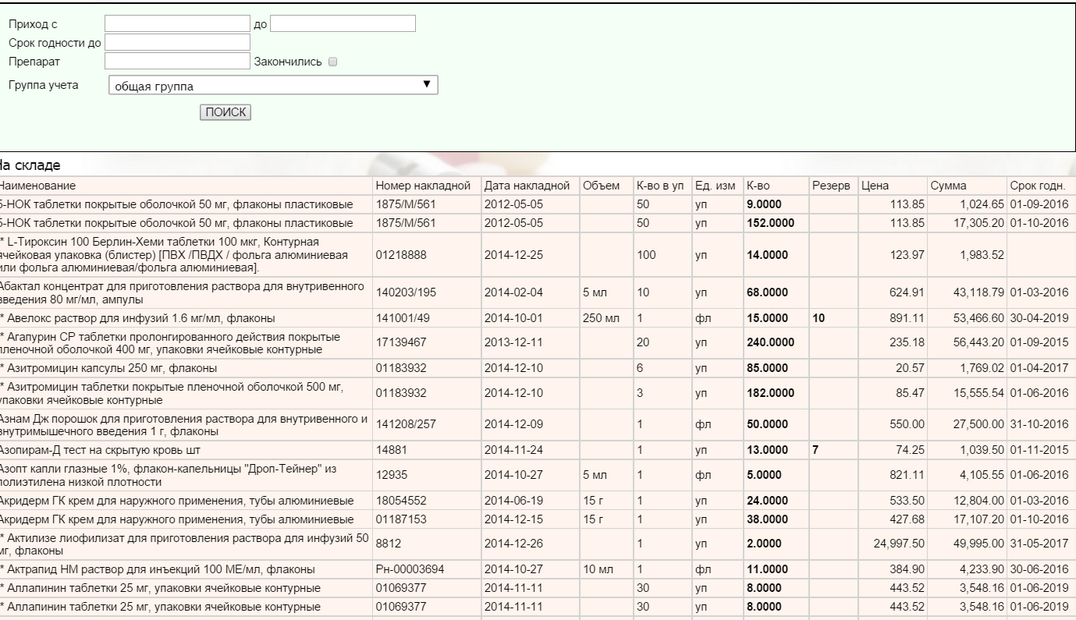Click the 'Объем' column header
The height and width of the screenshot is (620, 1076).
[601, 185]
